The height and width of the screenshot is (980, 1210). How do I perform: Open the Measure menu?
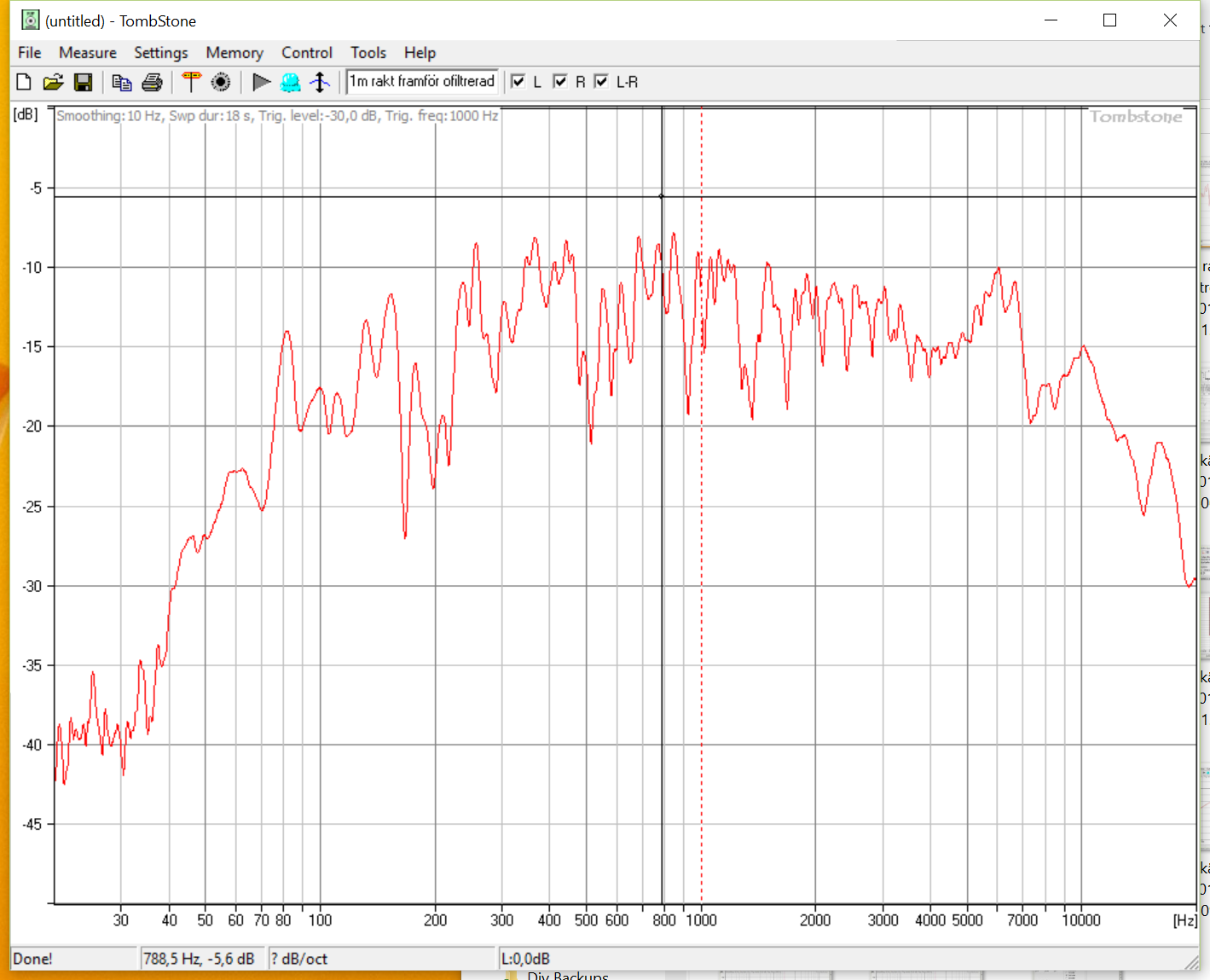point(88,53)
